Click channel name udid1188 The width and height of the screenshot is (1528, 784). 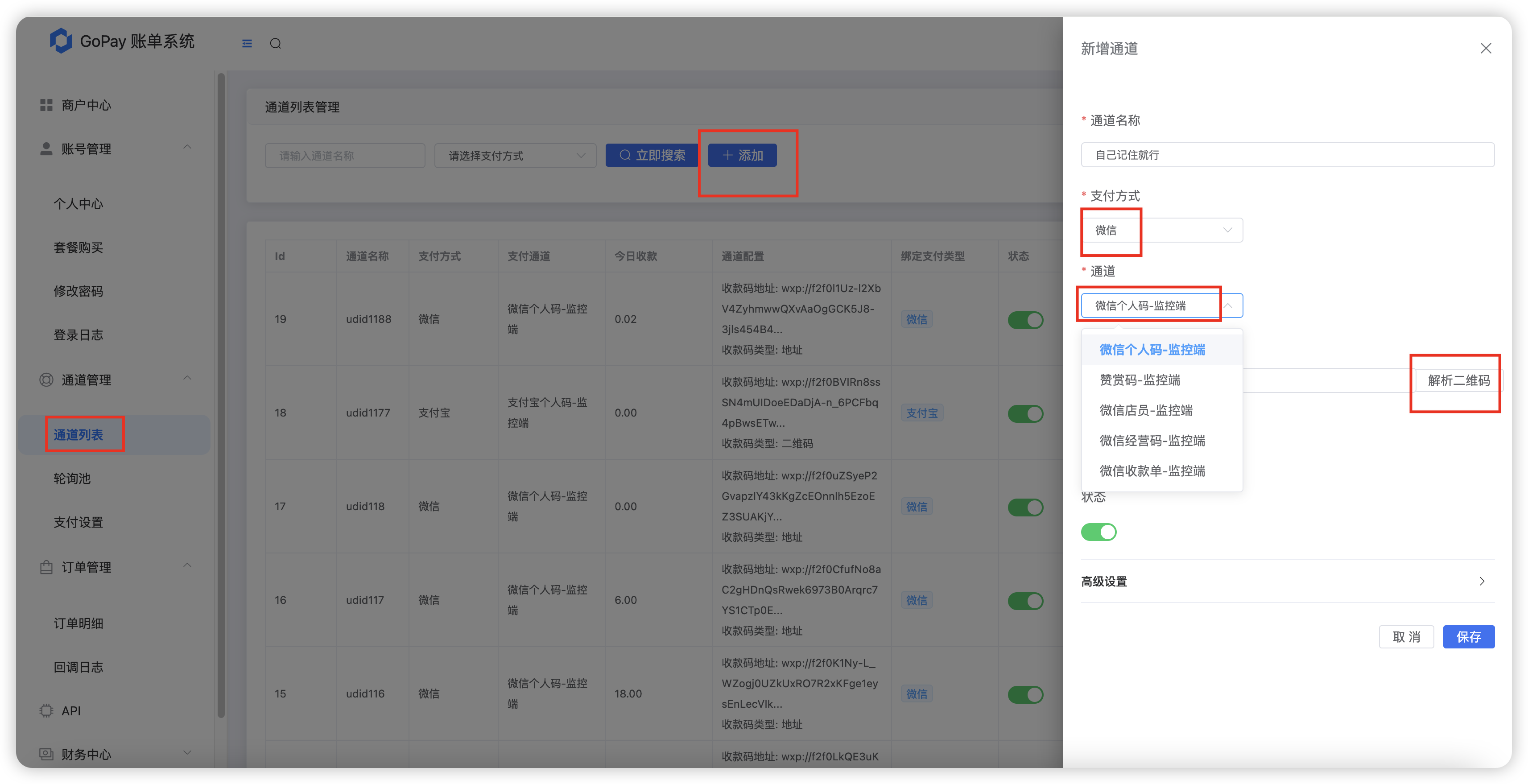click(368, 319)
